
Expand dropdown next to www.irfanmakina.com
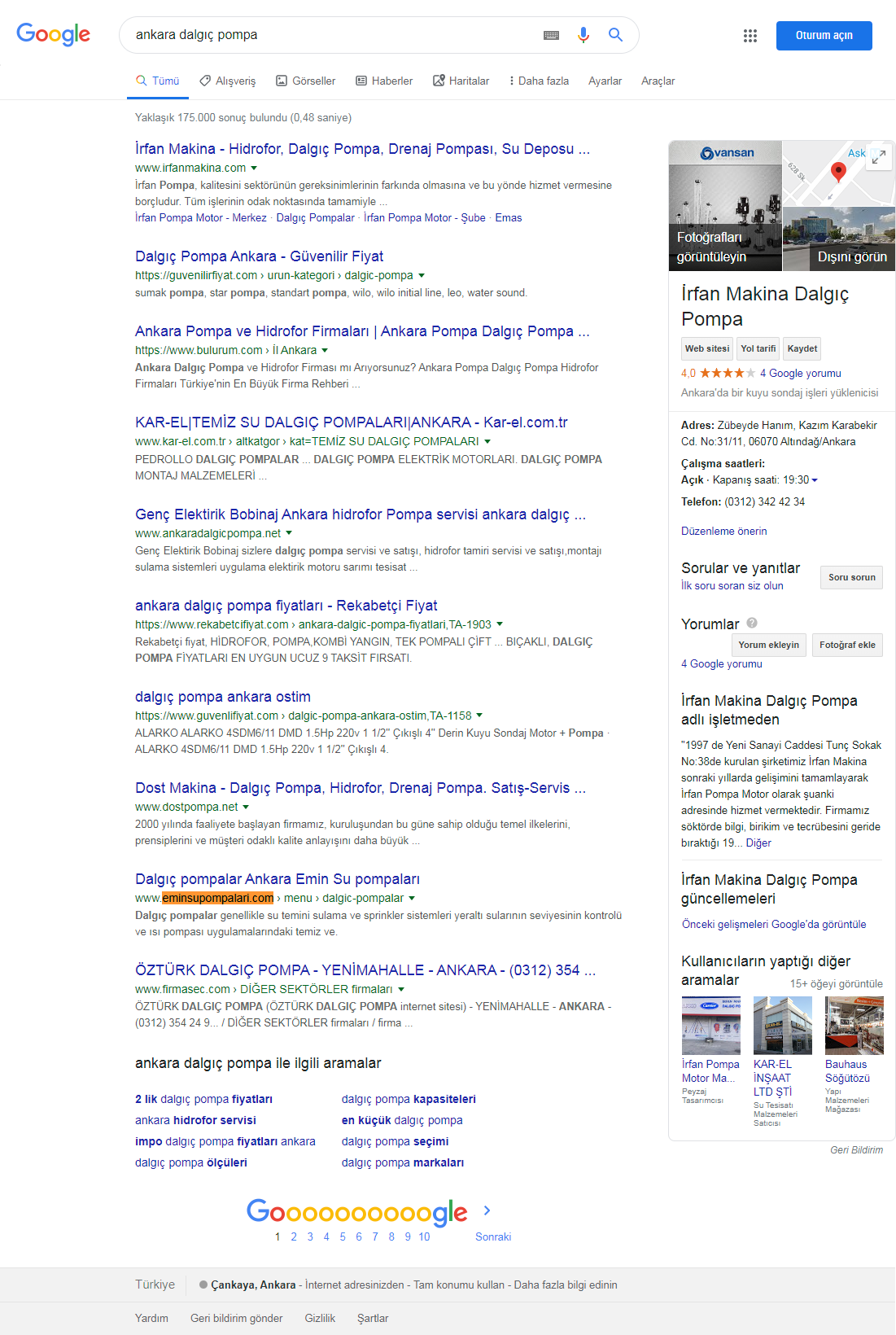(x=254, y=168)
